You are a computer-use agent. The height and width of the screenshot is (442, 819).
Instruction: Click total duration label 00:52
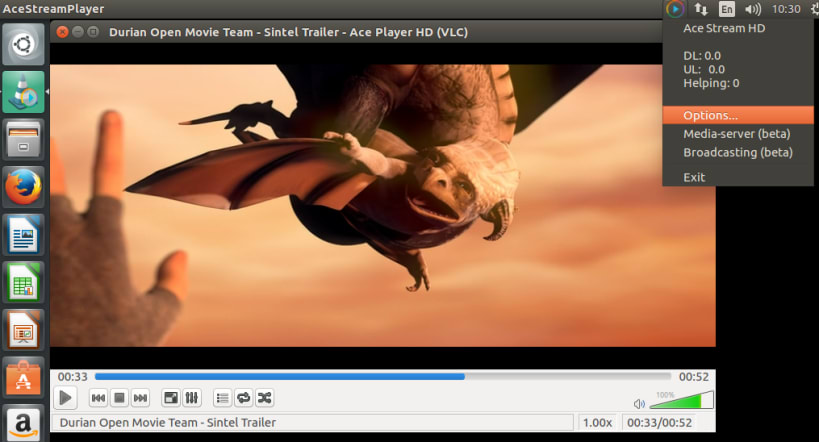click(x=694, y=377)
